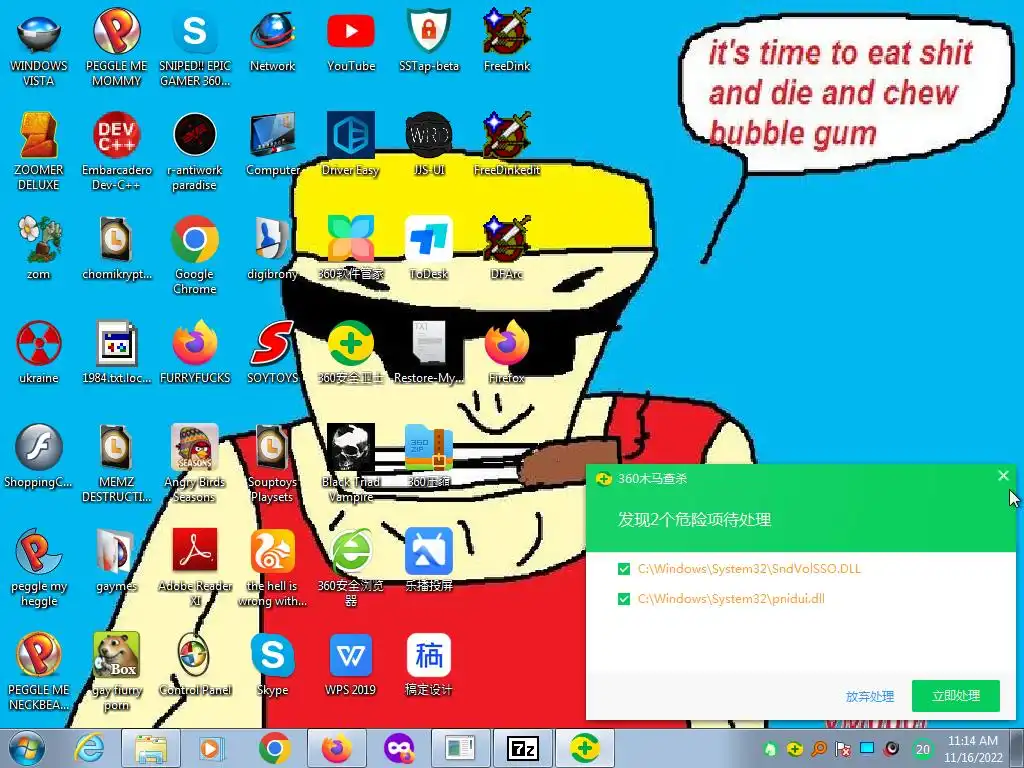Switch to 360 green plus taskbar button
The image size is (1024, 768).
[584, 748]
